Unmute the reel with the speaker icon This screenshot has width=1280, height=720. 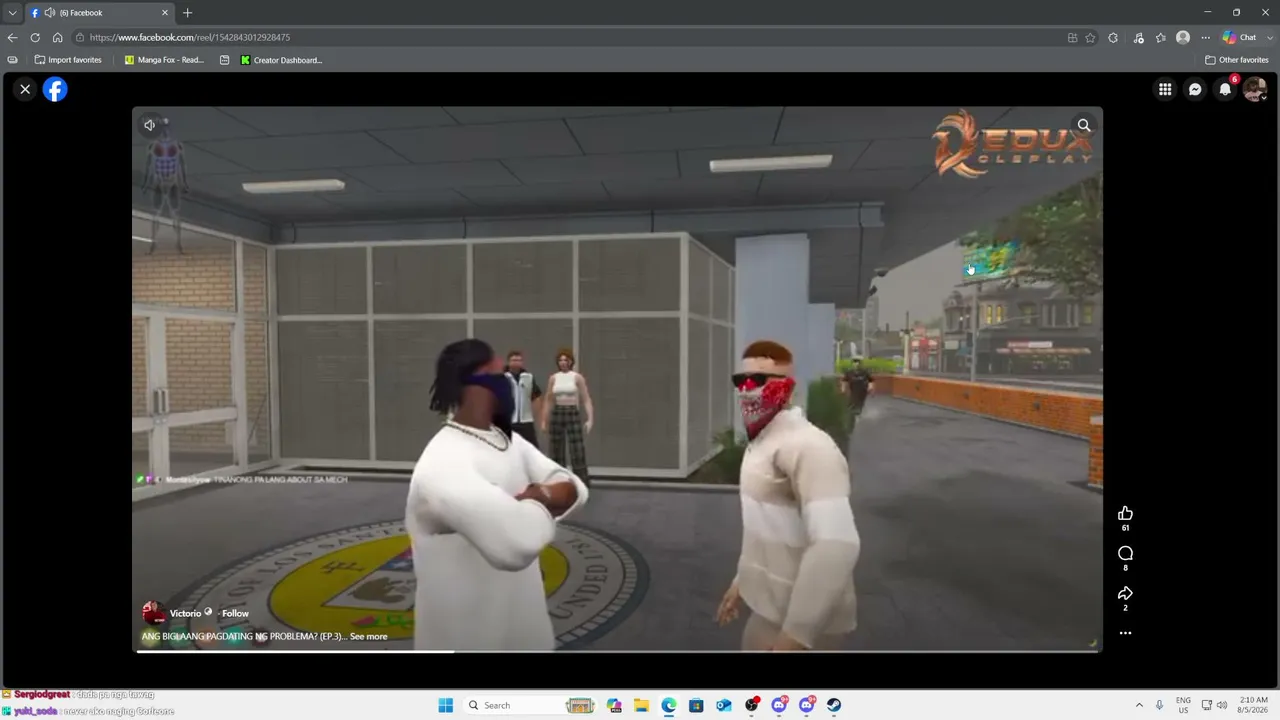point(150,125)
